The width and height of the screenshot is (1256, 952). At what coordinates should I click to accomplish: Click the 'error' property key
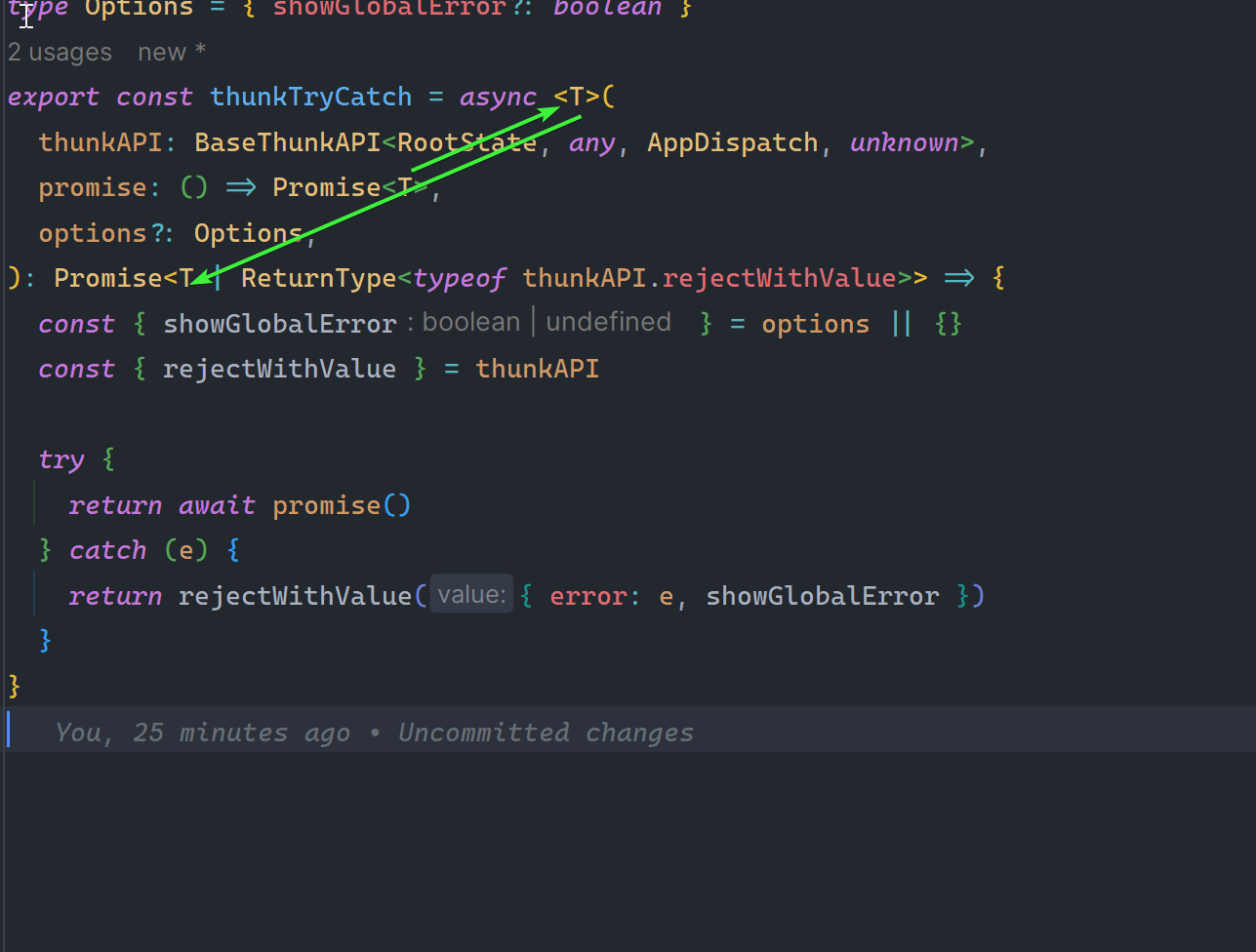point(587,596)
